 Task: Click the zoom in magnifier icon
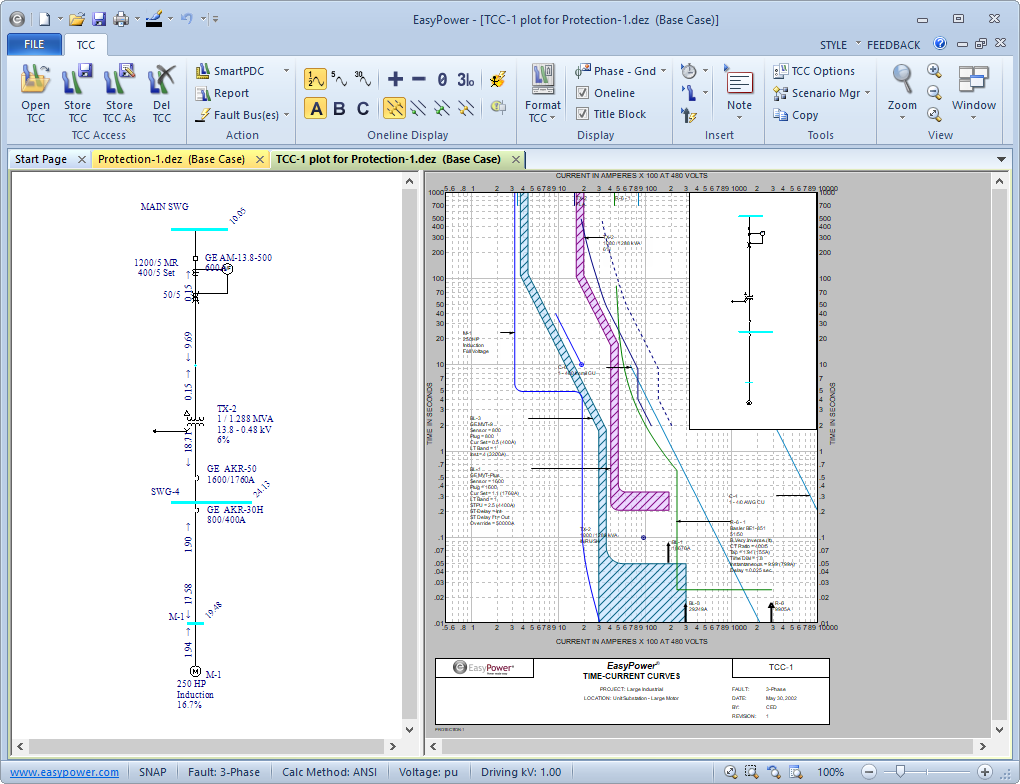934,71
